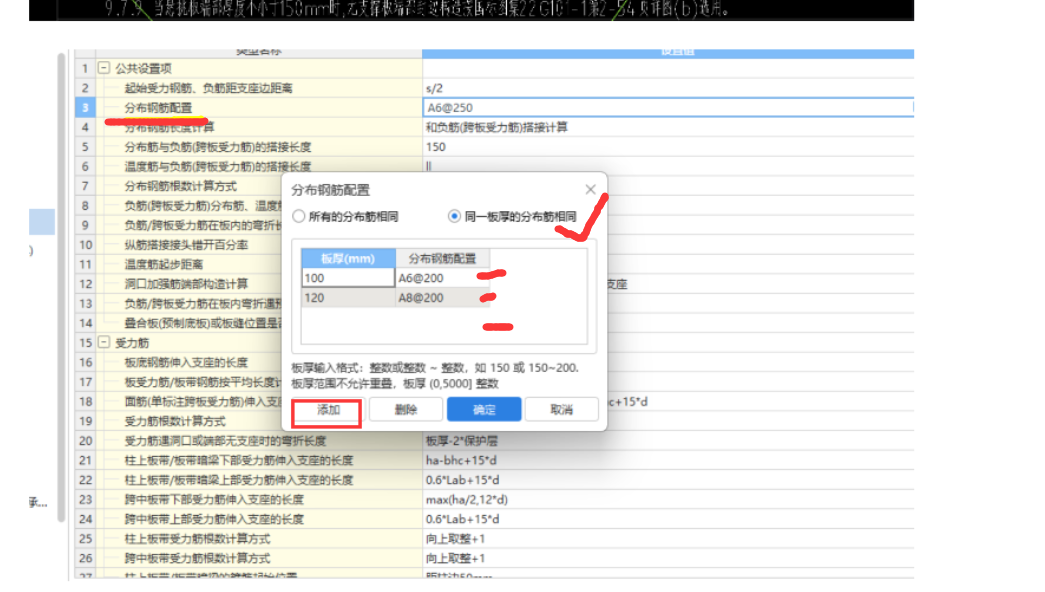Image resolution: width=1045 pixels, height=592 pixels.
Task: Collapse the 受力筋 group
Action: tap(104, 343)
